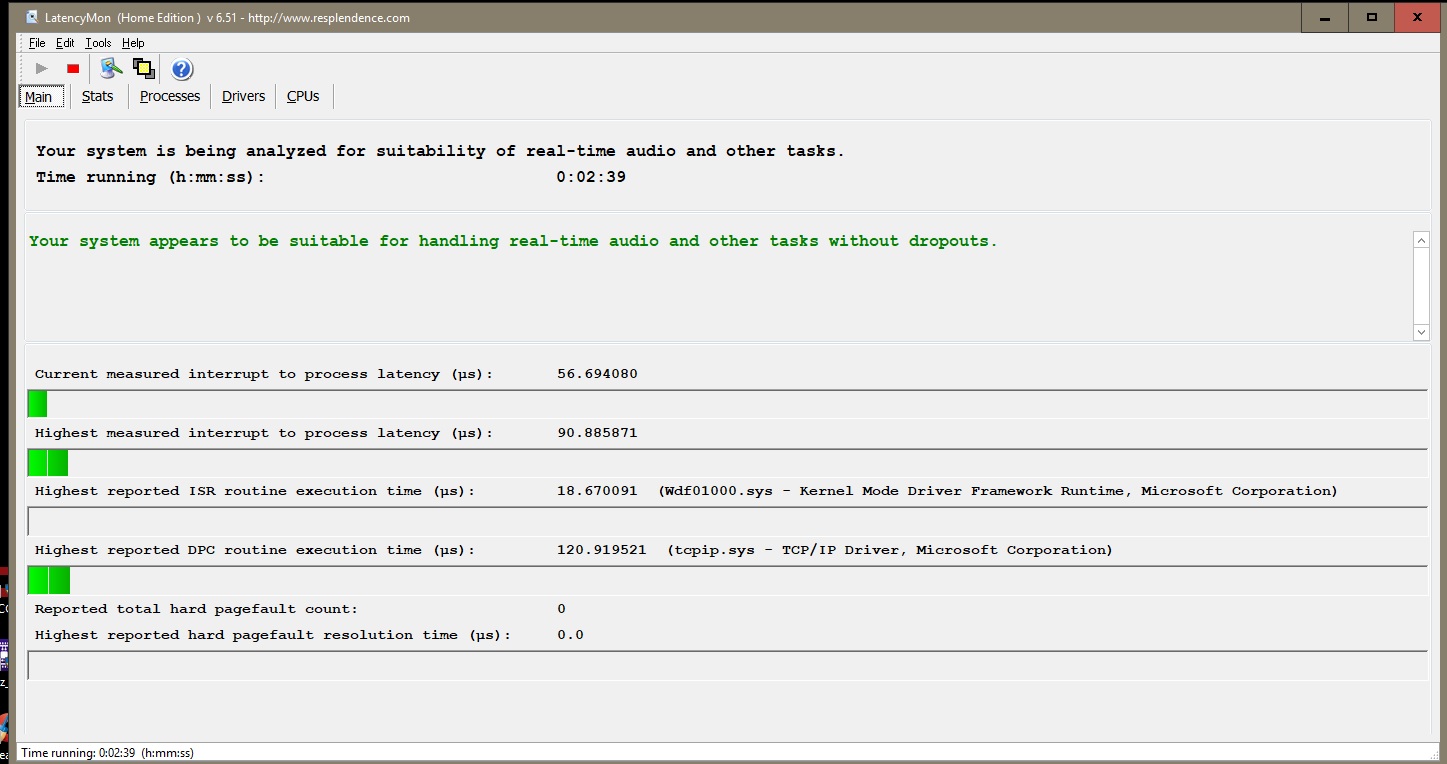The image size is (1447, 764).
Task: Minimize the LatencyMon window
Action: [x=1325, y=17]
